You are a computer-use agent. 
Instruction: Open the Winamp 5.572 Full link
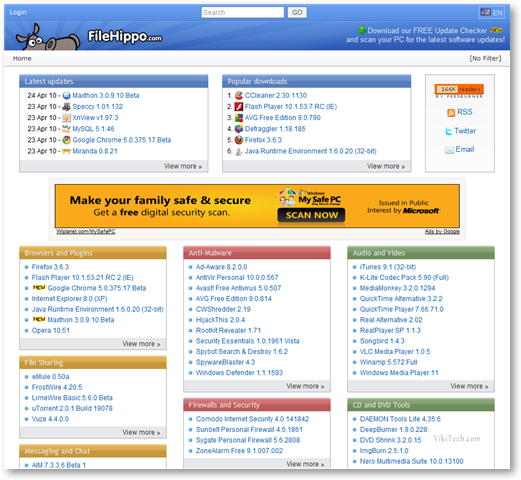point(388,362)
